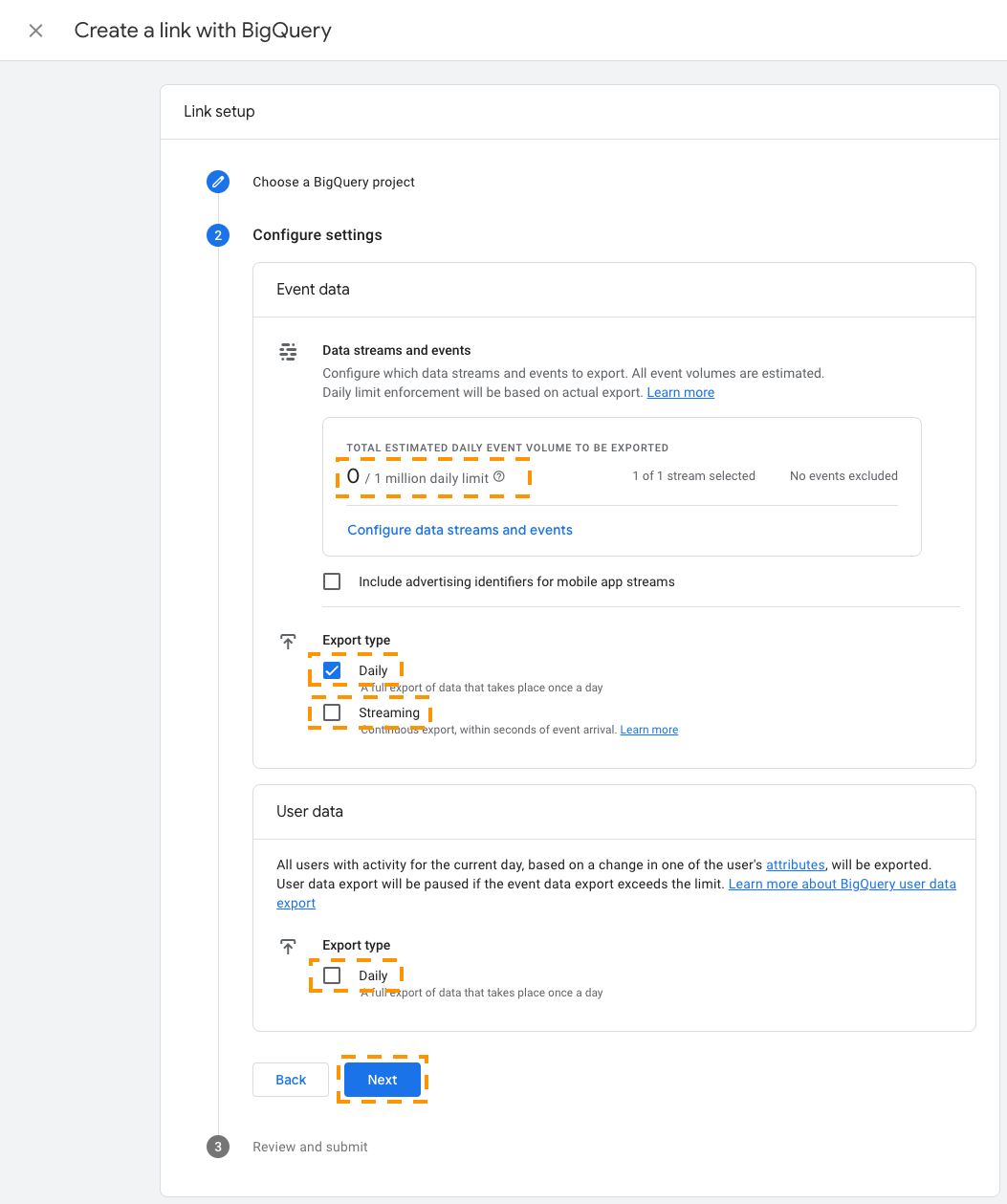Click the step 2 circle icon

tap(218, 235)
